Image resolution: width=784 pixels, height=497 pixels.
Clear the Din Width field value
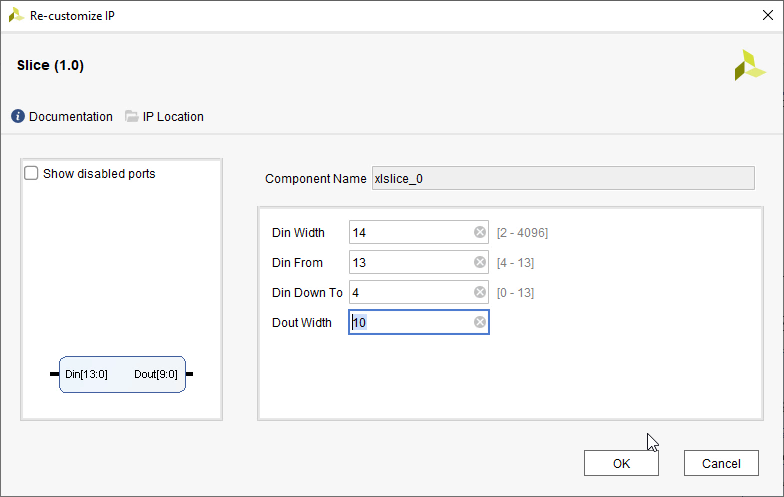pos(480,232)
